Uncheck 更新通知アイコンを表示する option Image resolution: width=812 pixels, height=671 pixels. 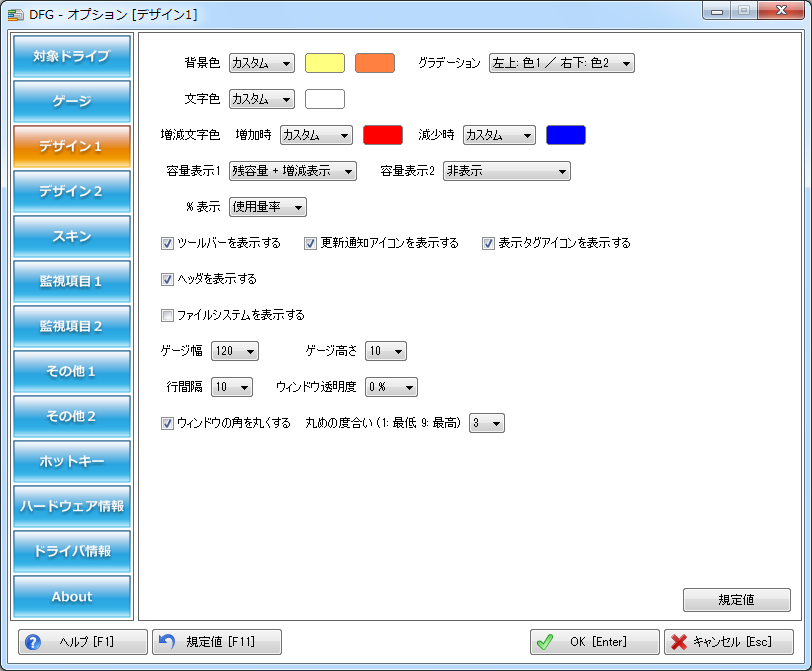point(311,243)
